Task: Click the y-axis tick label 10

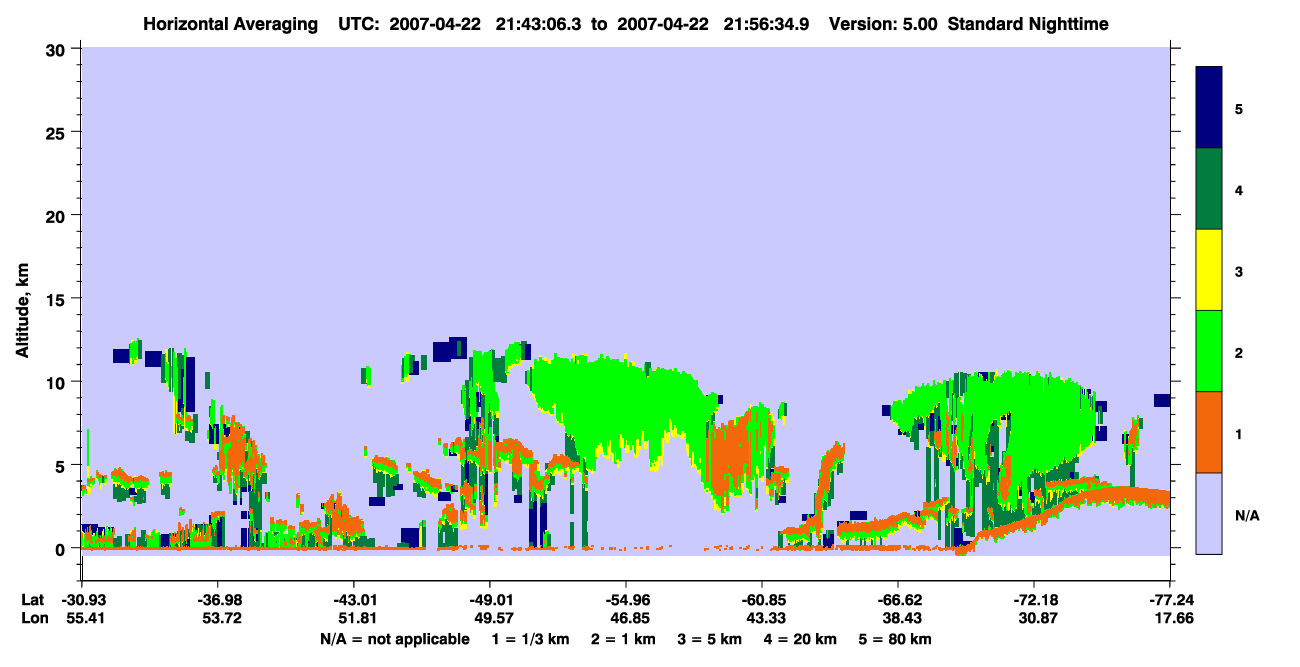Action: click(58, 382)
